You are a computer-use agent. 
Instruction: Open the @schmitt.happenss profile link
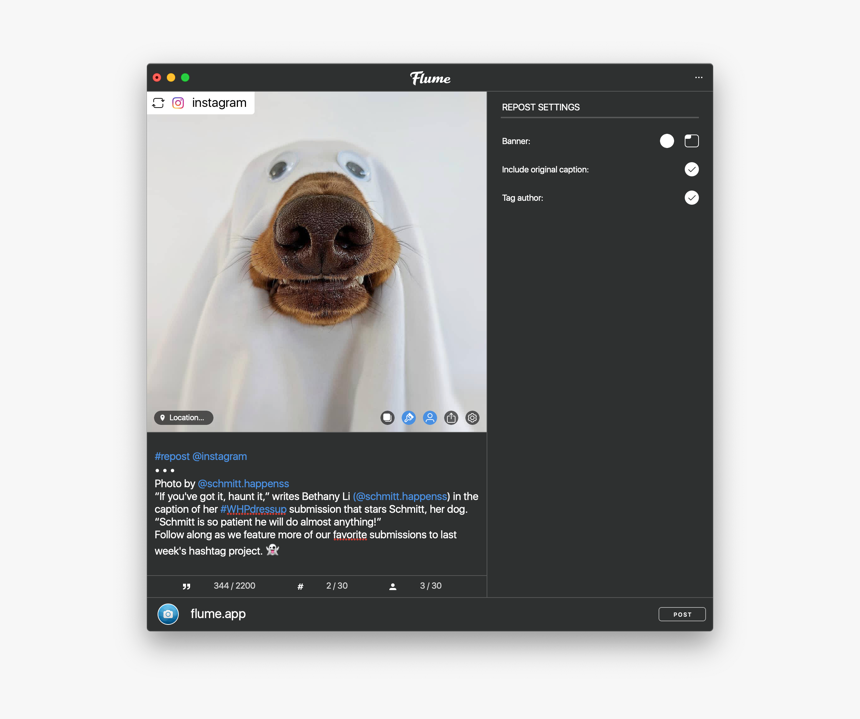coord(243,483)
